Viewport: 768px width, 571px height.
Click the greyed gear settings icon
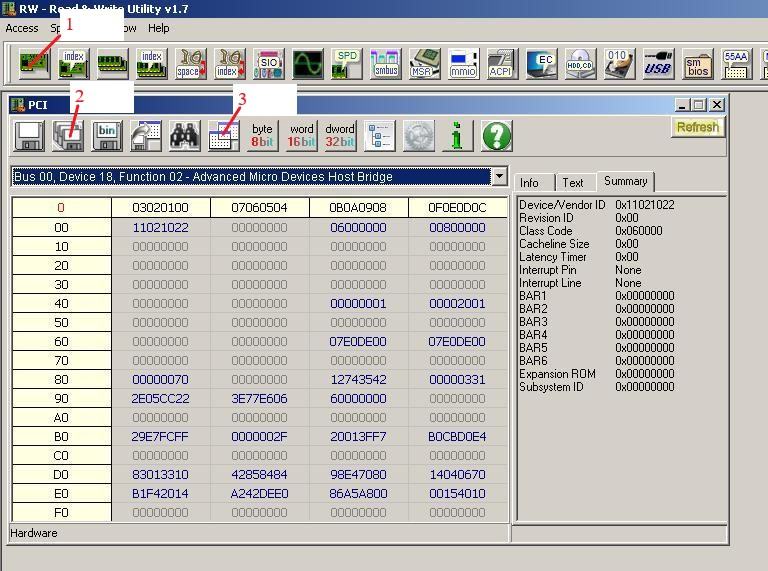419,136
